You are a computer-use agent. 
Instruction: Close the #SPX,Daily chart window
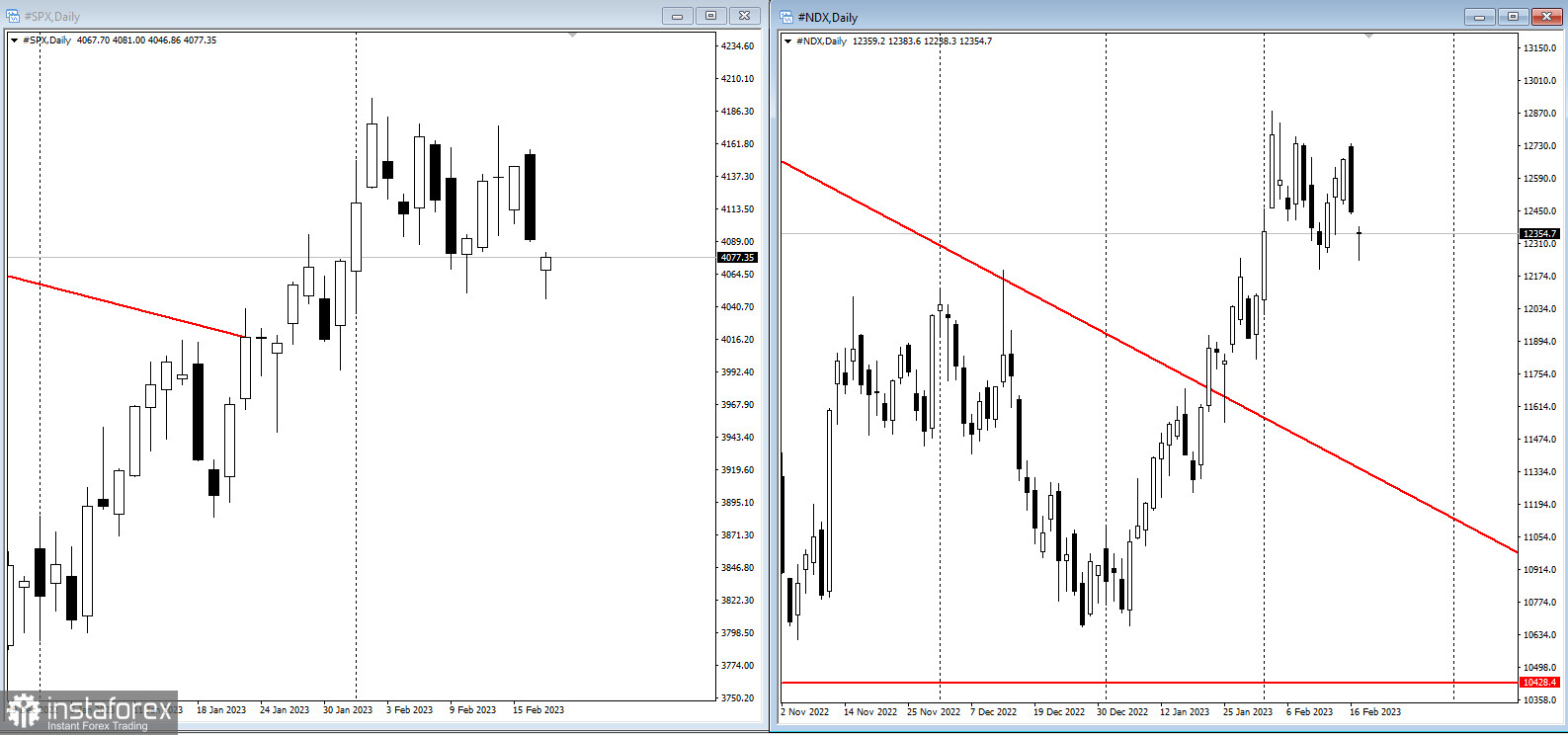click(x=745, y=16)
